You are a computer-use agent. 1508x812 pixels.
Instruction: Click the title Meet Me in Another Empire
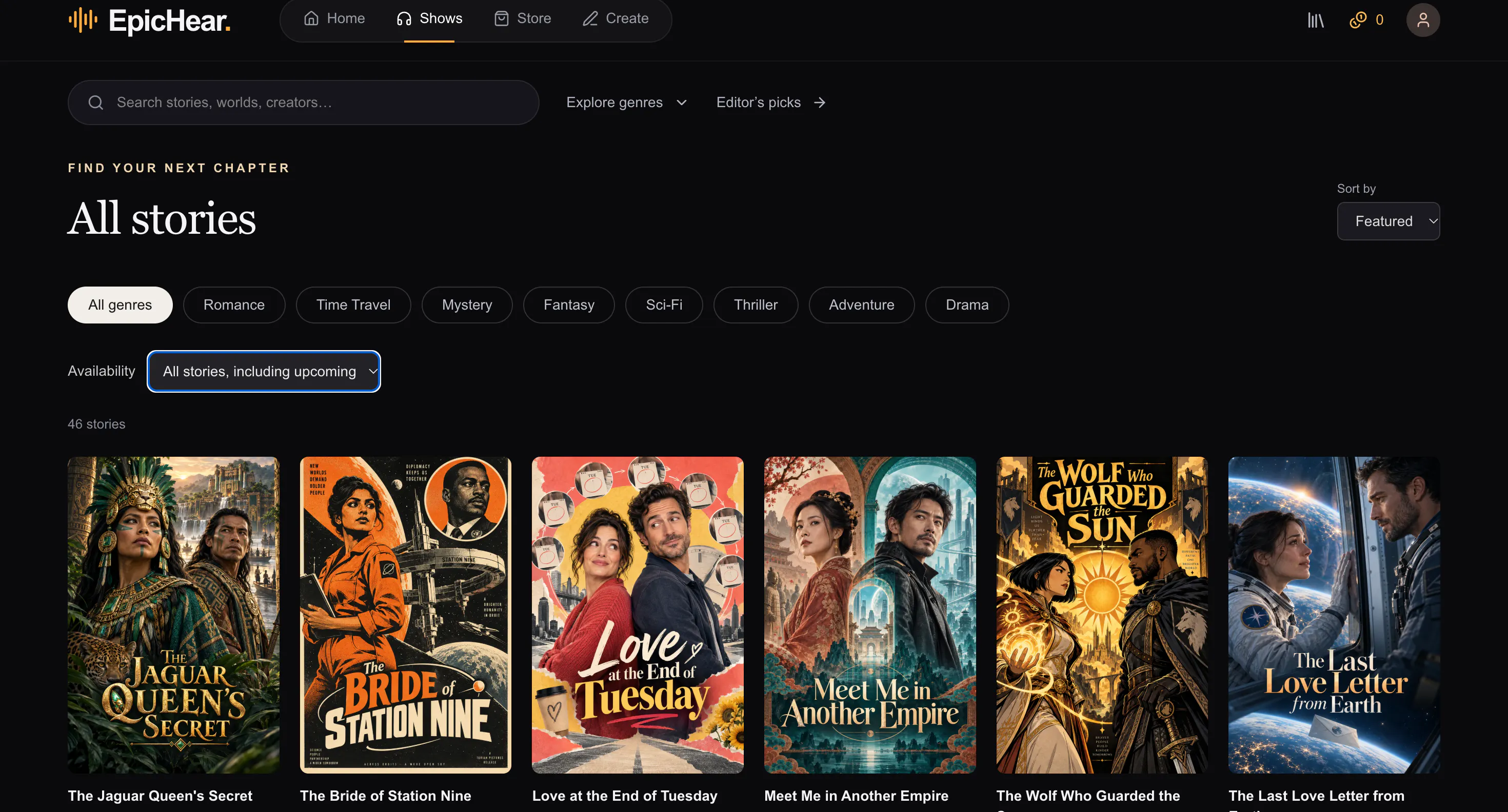coord(857,796)
